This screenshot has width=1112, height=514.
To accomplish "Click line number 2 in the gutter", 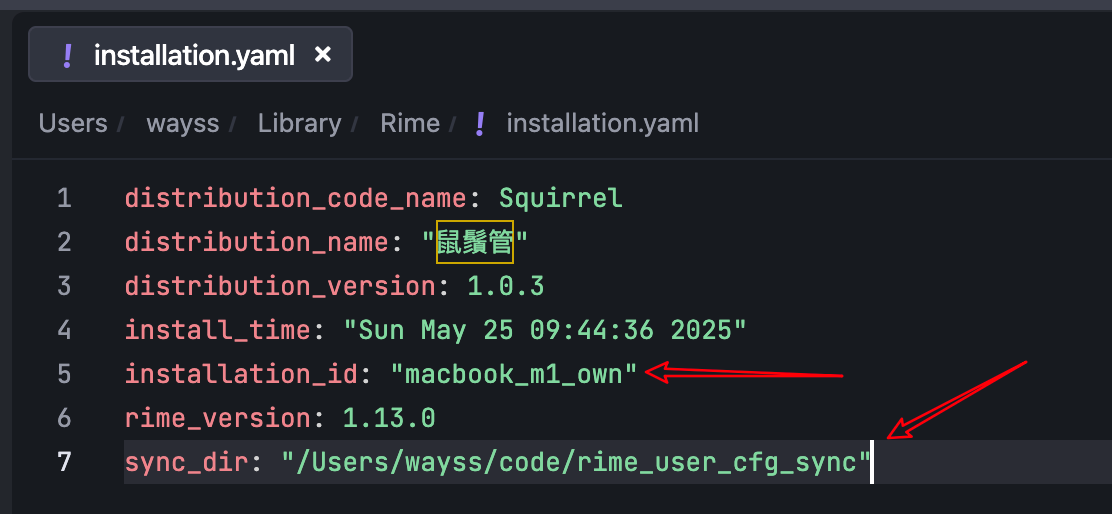I will click(65, 242).
